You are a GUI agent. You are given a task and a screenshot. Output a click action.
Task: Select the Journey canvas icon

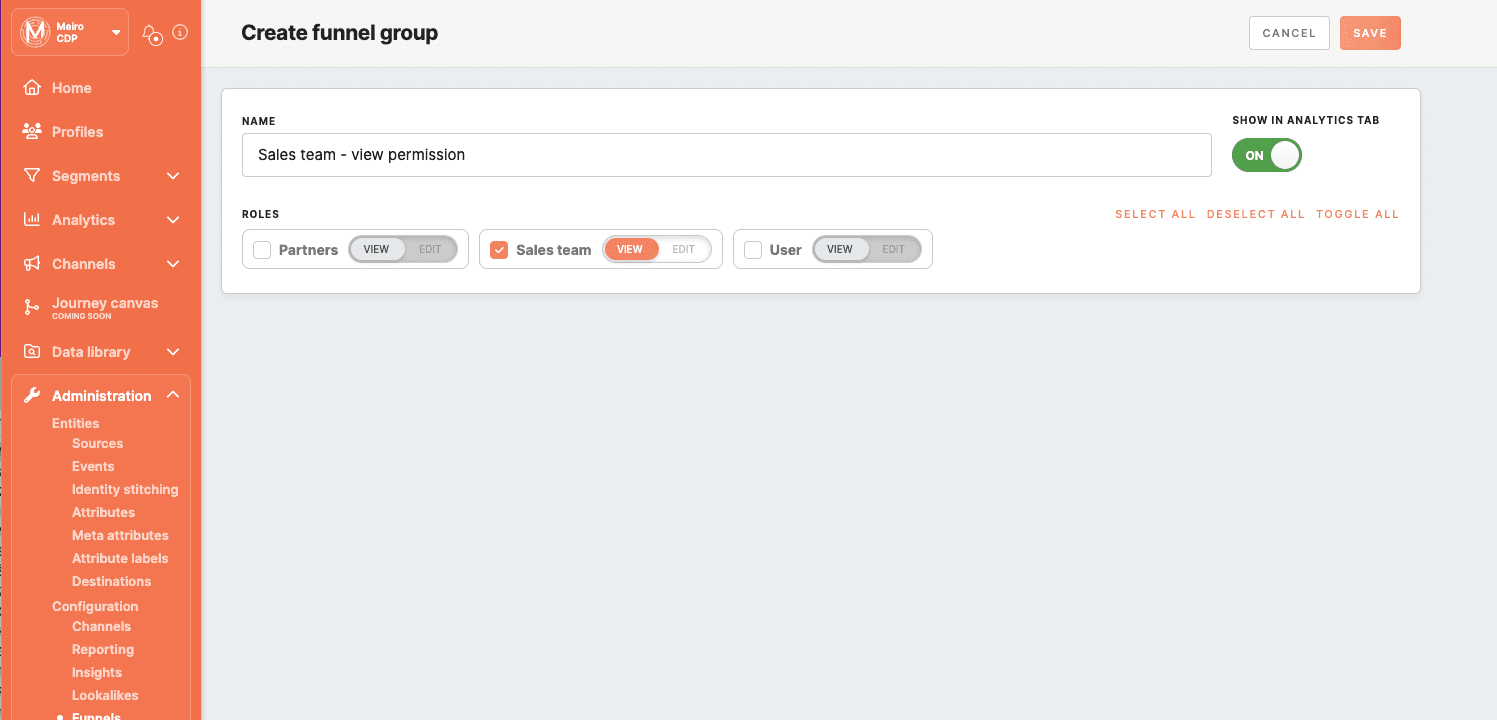click(33, 305)
